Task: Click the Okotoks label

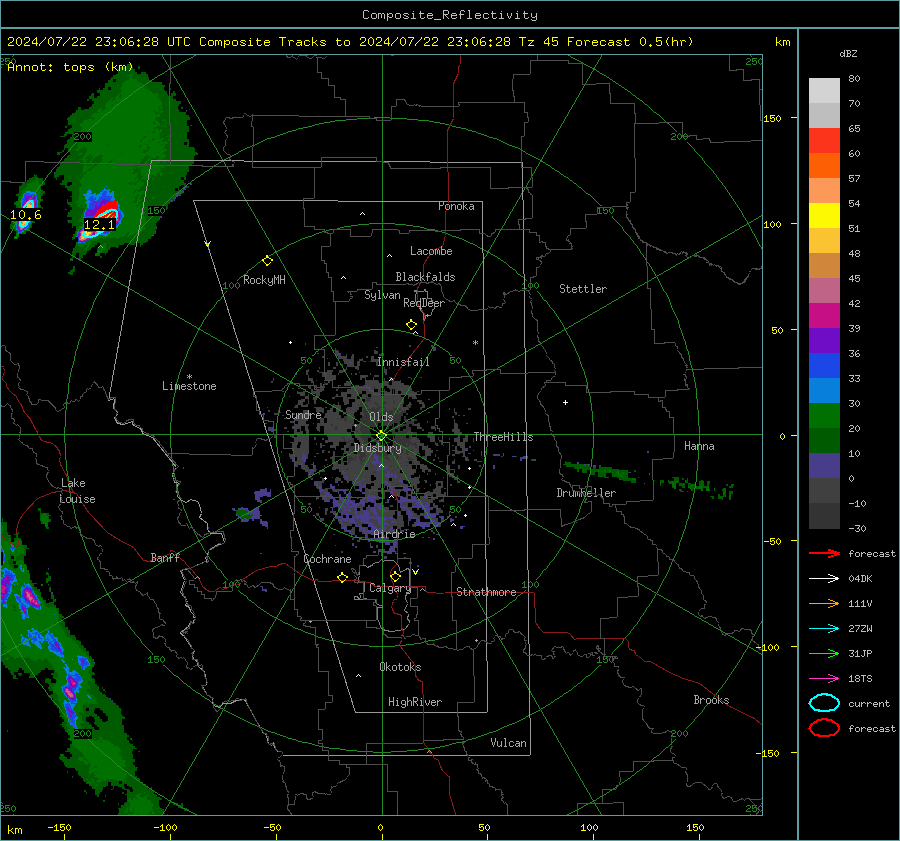Action: click(x=400, y=667)
